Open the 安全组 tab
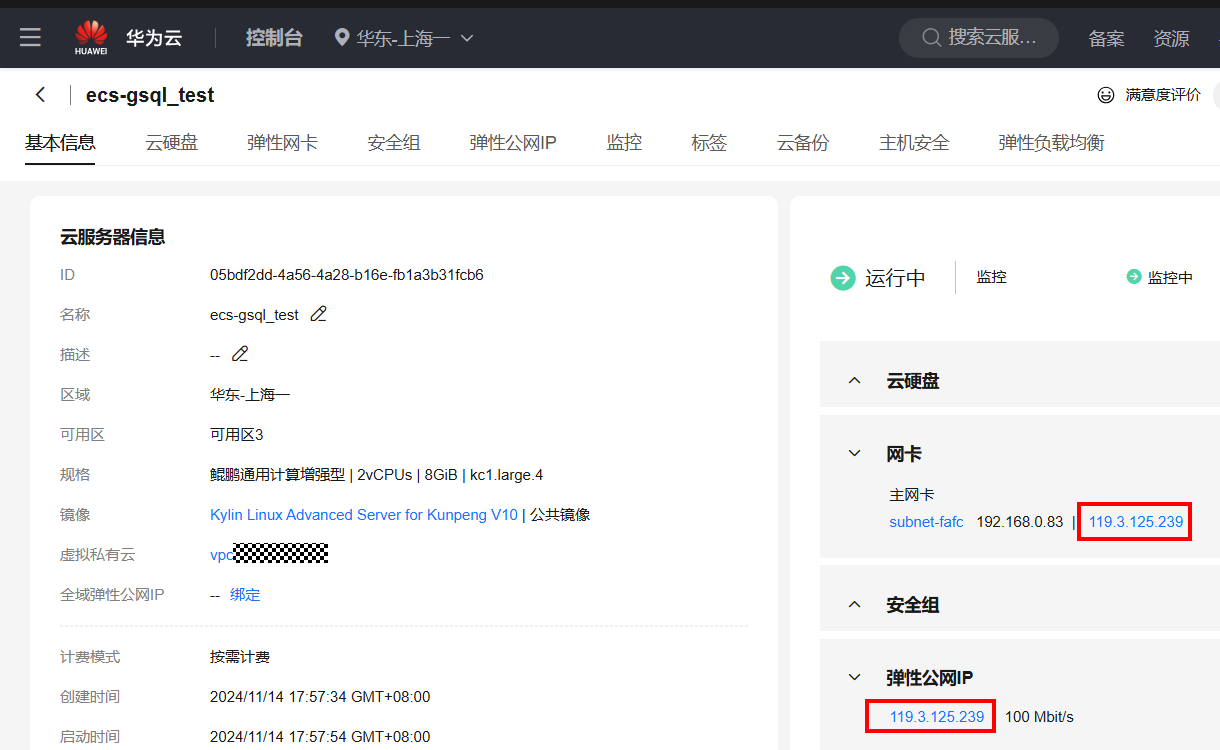 (394, 143)
